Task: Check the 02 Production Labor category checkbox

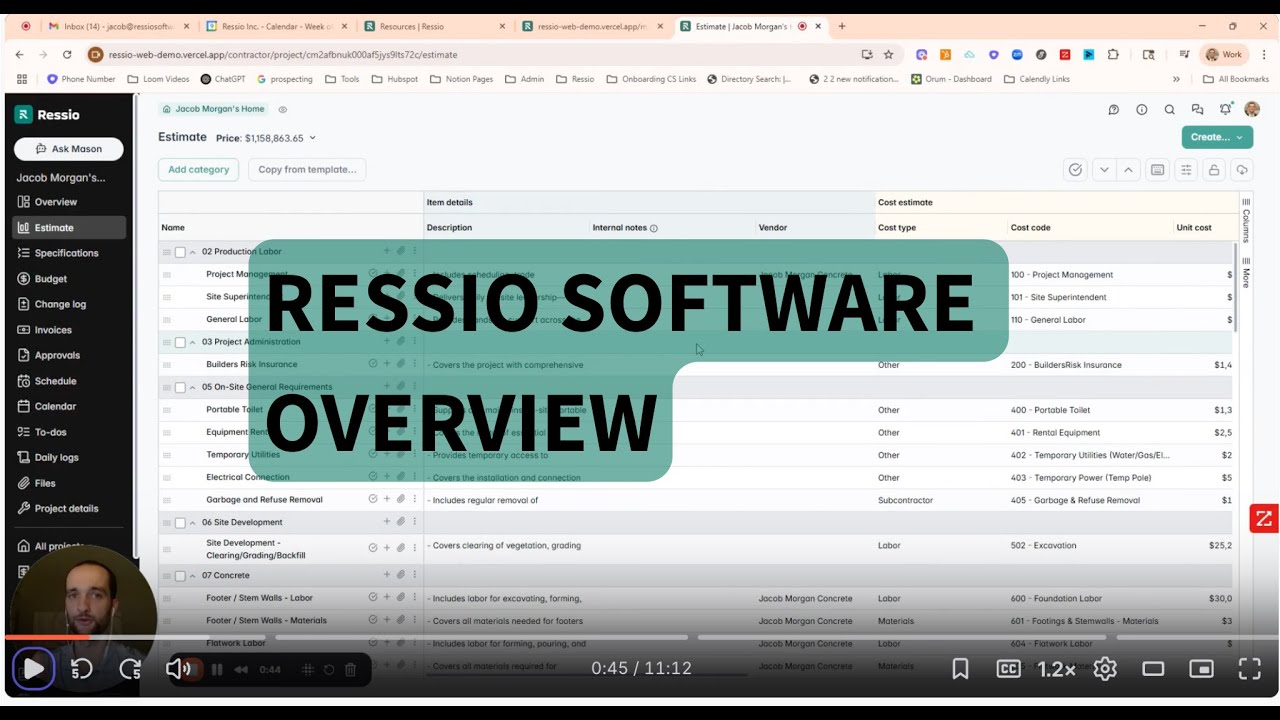Action: tap(180, 252)
